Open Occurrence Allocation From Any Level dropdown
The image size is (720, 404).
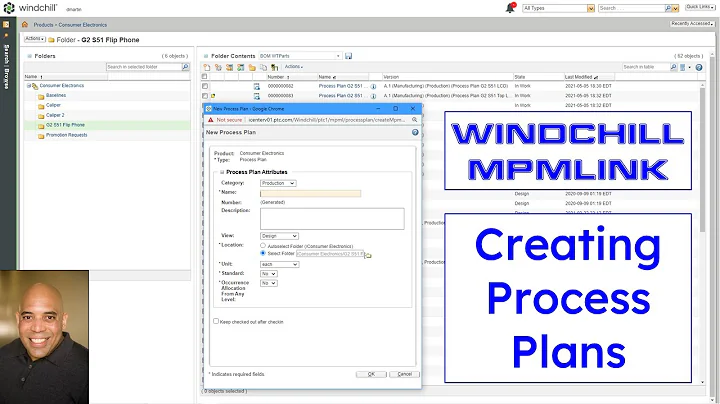click(x=269, y=283)
